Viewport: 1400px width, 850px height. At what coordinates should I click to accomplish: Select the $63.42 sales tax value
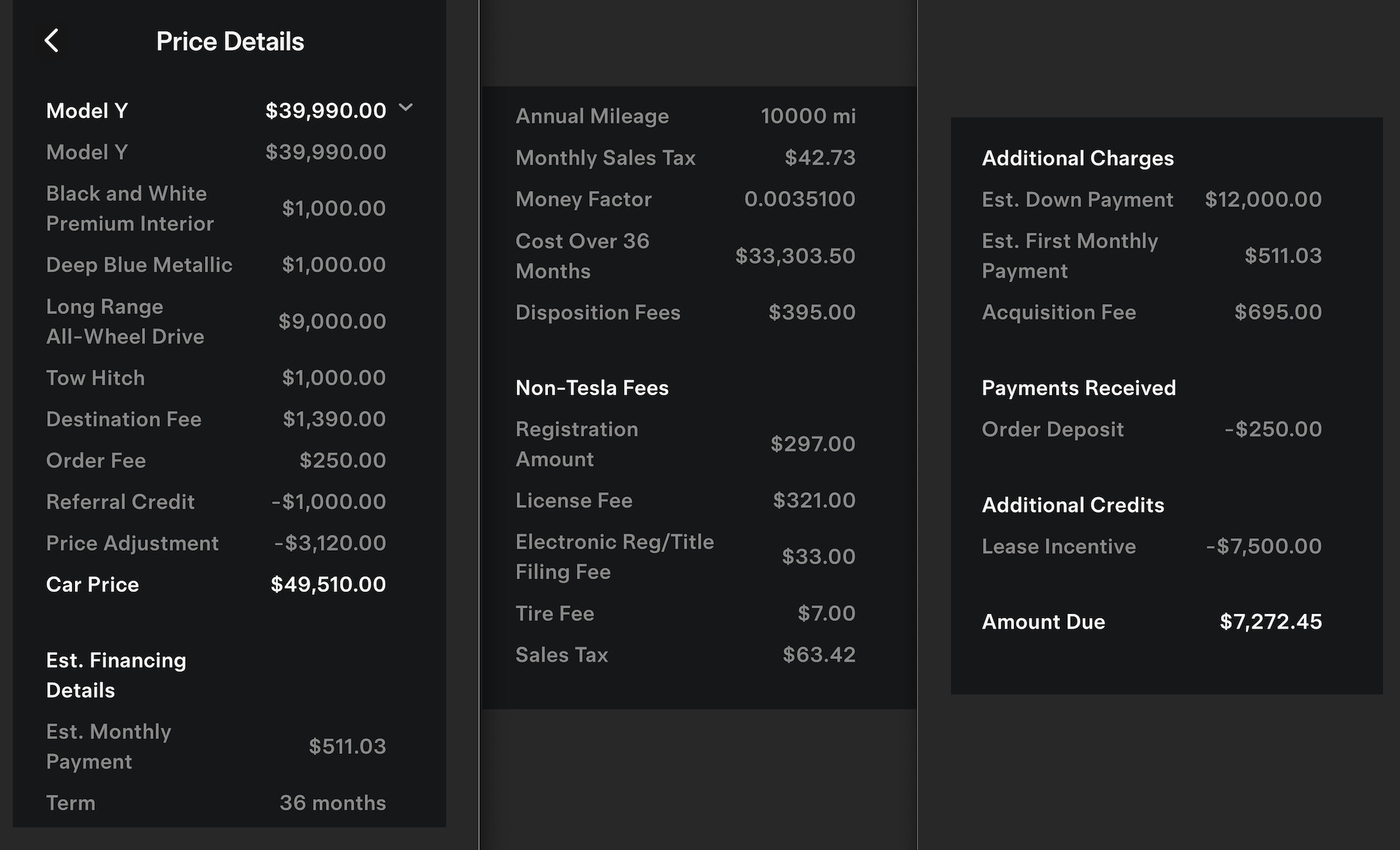click(x=819, y=655)
